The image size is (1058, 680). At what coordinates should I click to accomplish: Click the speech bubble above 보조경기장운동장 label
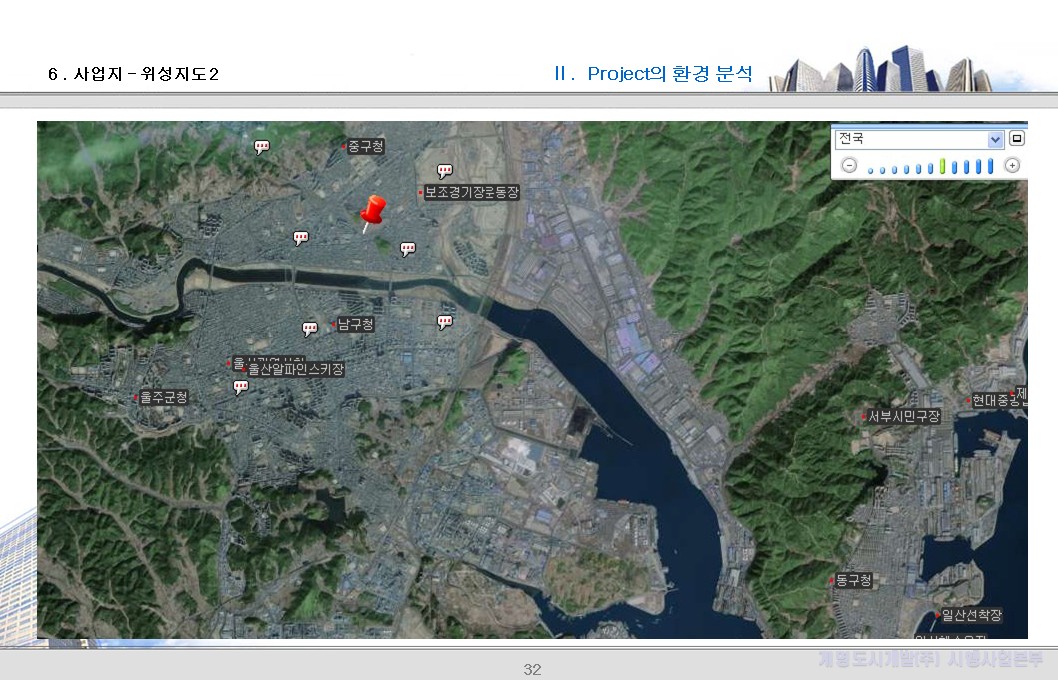click(445, 171)
